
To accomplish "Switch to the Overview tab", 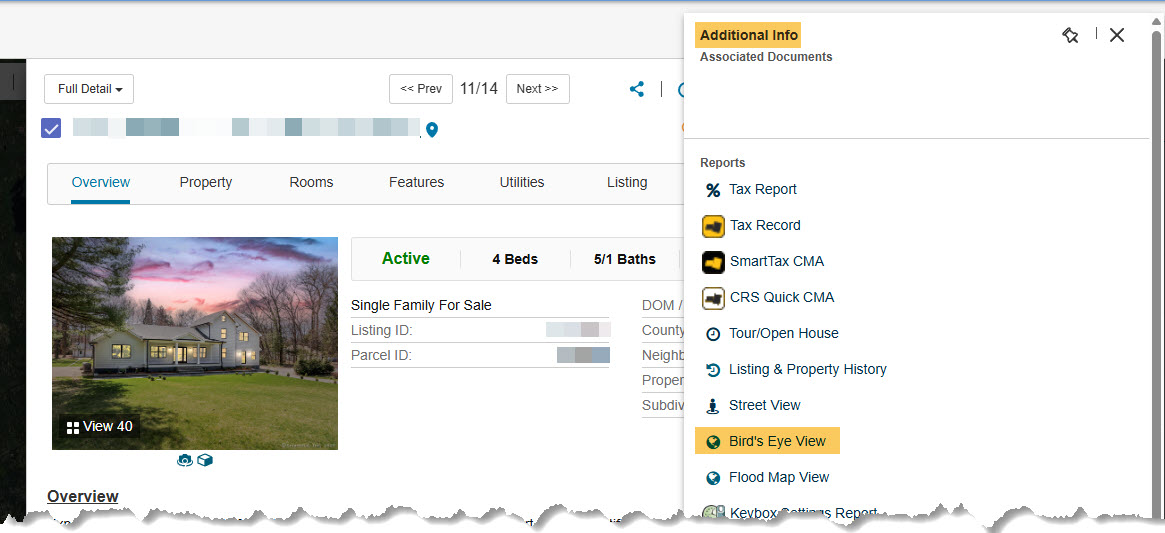I will coord(101,182).
